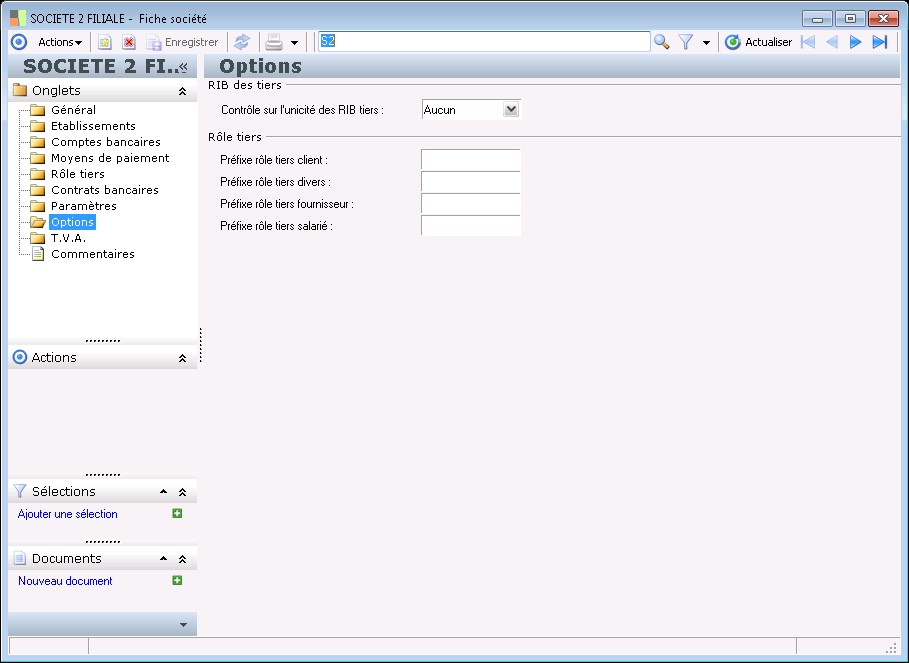Click the search field containing S2
The width and height of the screenshot is (909, 663).
click(x=484, y=41)
